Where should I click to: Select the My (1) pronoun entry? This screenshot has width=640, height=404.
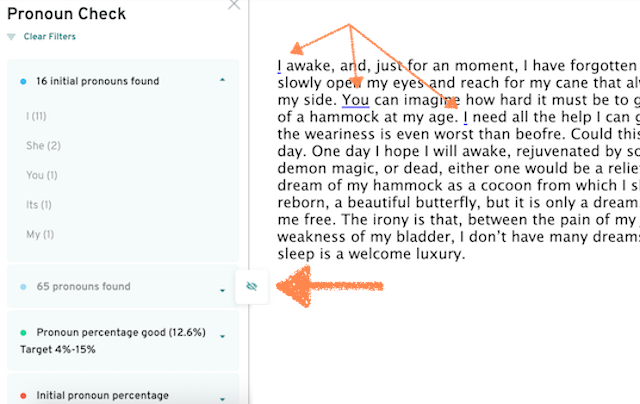(x=40, y=234)
